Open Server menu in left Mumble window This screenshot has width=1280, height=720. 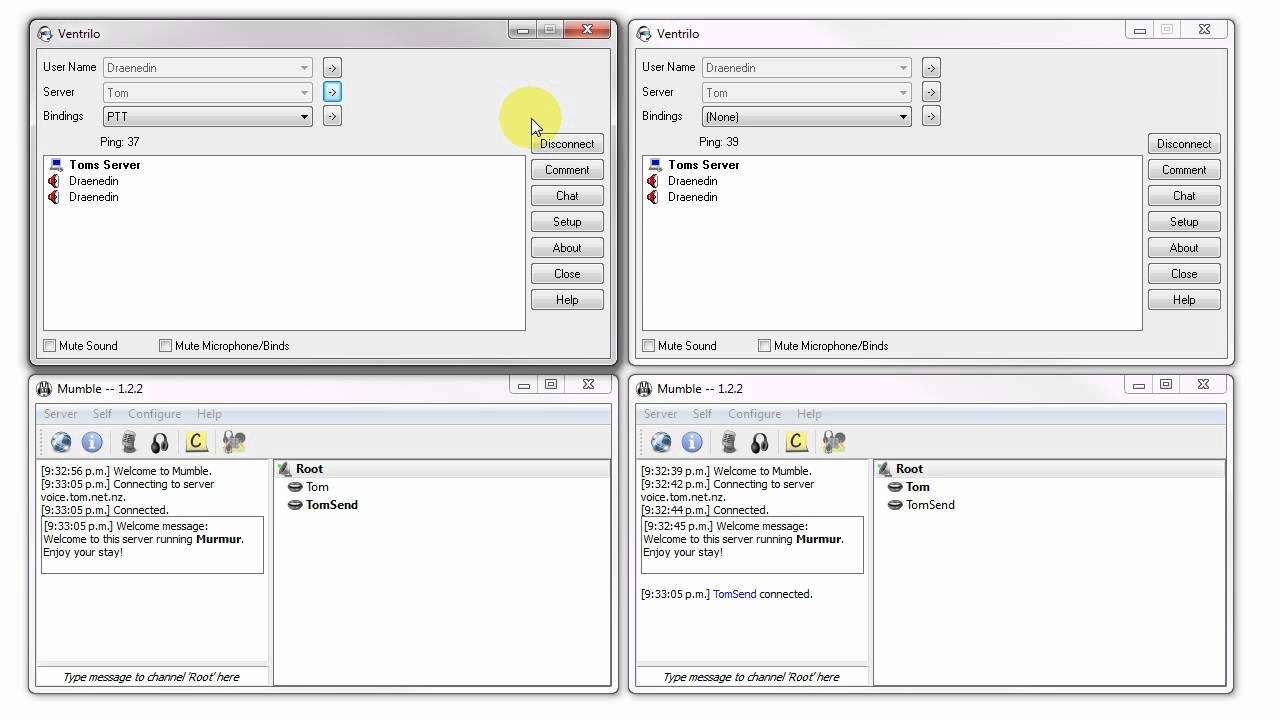click(x=60, y=414)
